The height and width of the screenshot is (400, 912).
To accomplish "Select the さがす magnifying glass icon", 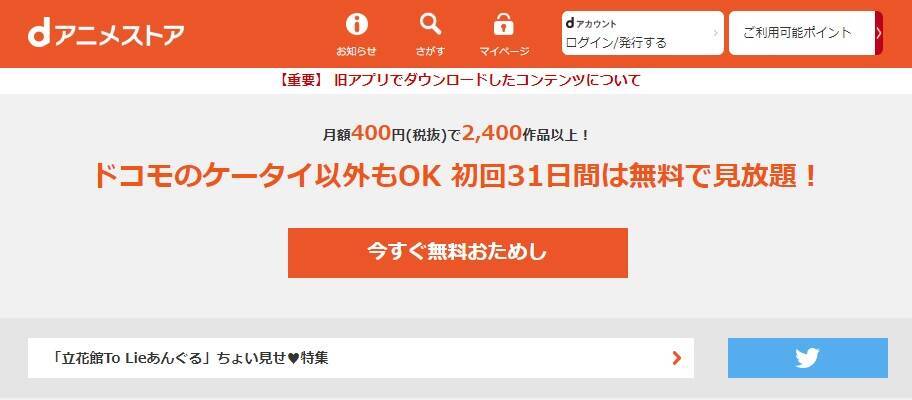I will click(x=430, y=24).
